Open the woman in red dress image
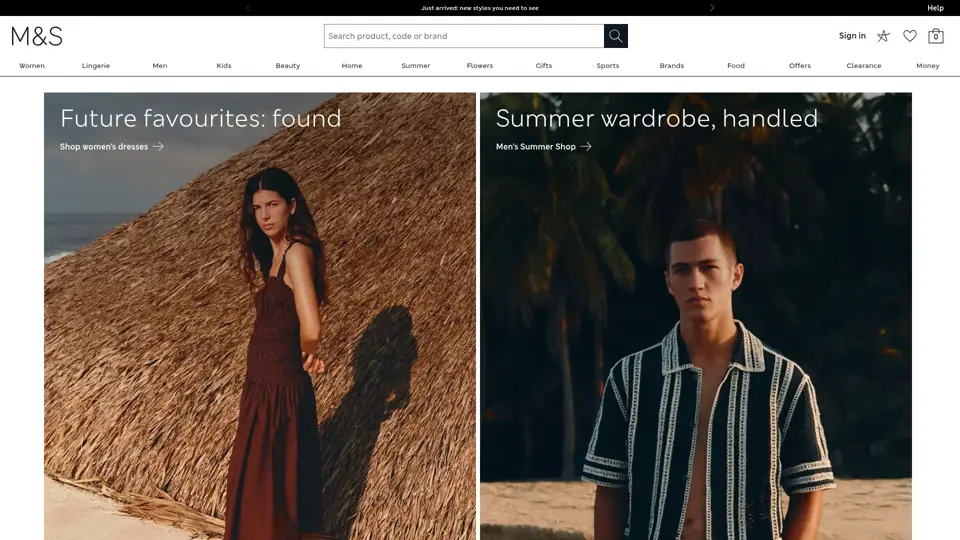The image size is (960, 540). (260, 316)
